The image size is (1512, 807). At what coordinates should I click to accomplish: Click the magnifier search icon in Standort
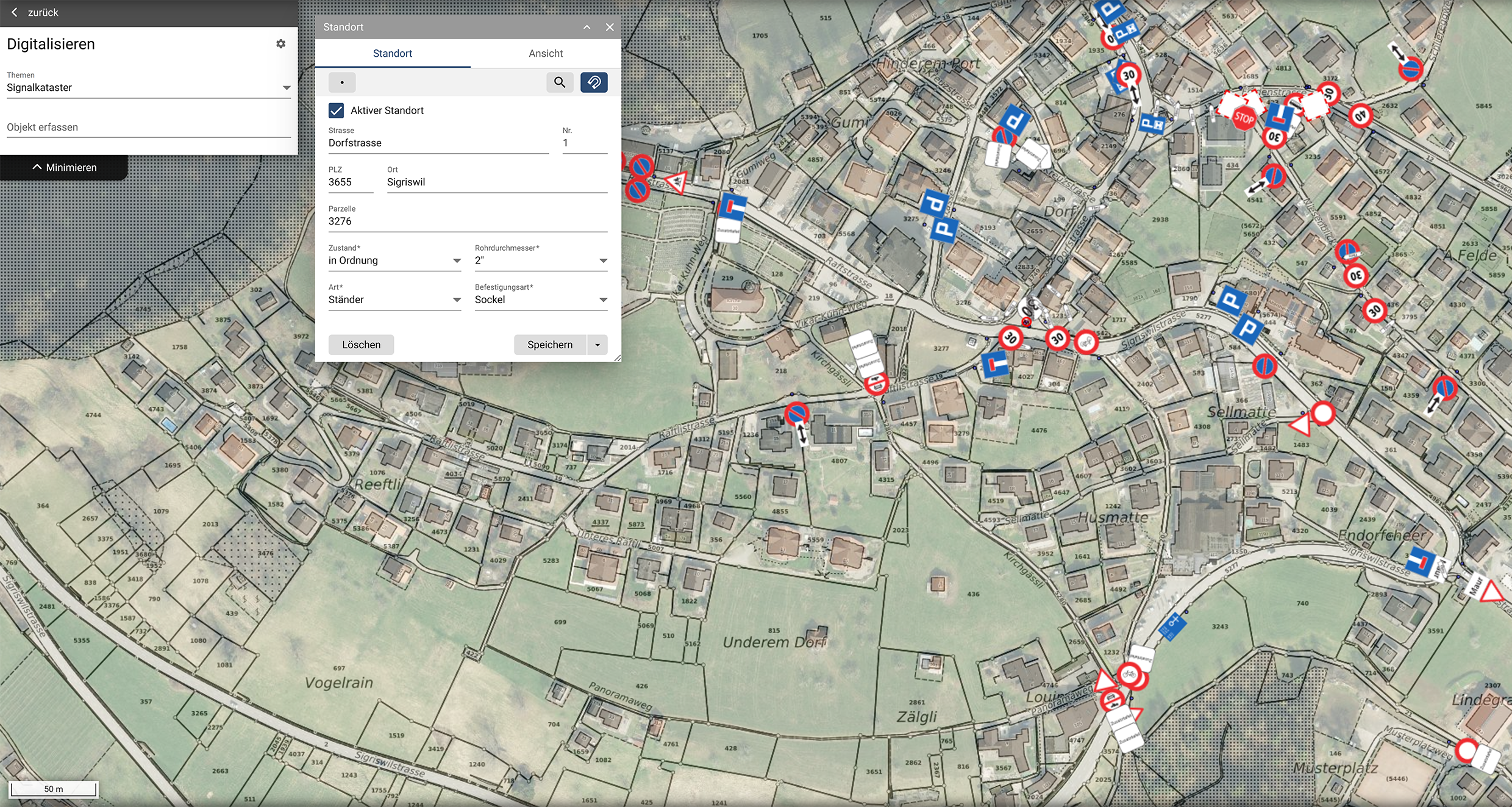point(560,82)
